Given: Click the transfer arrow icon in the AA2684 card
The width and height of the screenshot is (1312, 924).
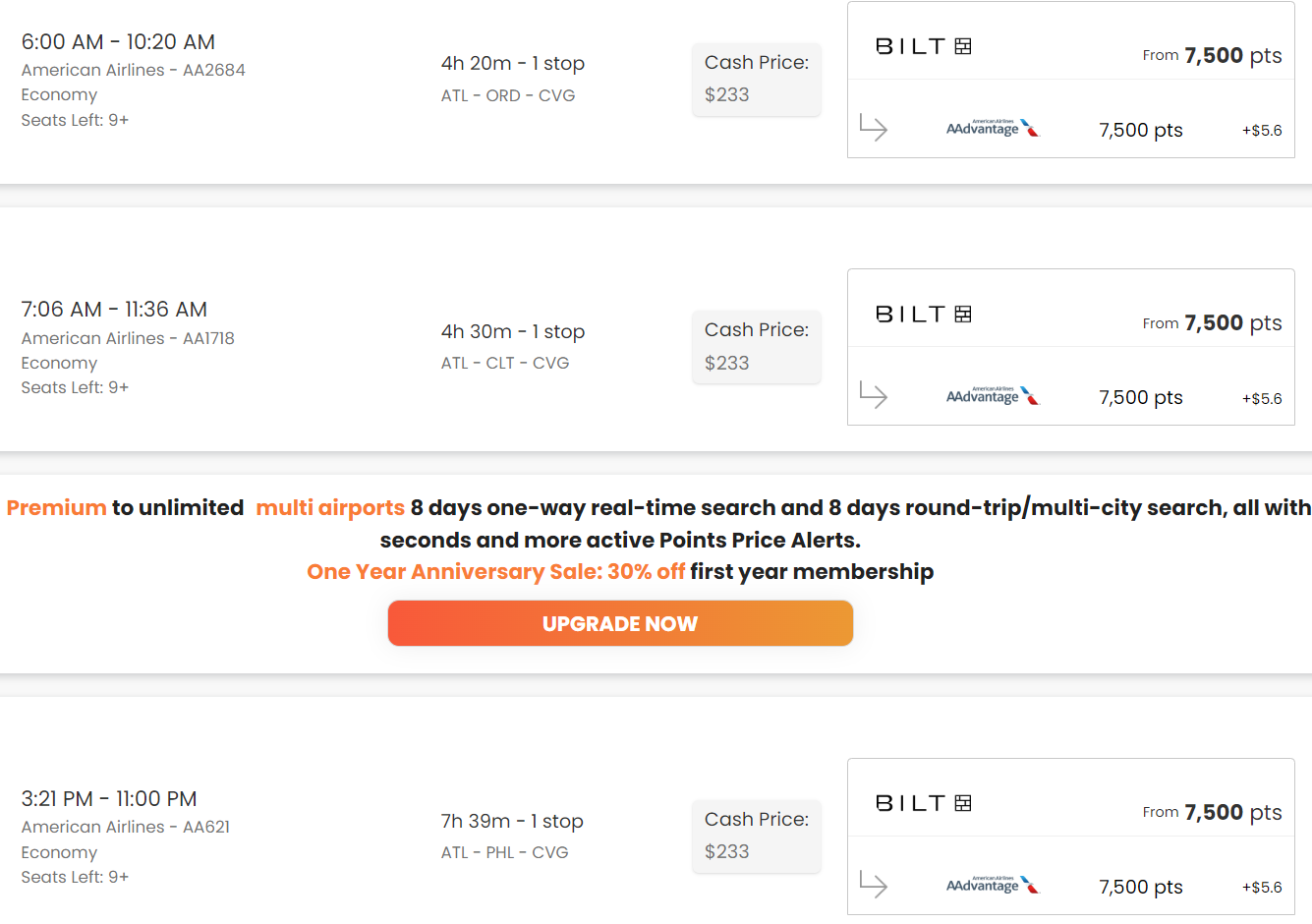Looking at the screenshot, I should [x=873, y=128].
